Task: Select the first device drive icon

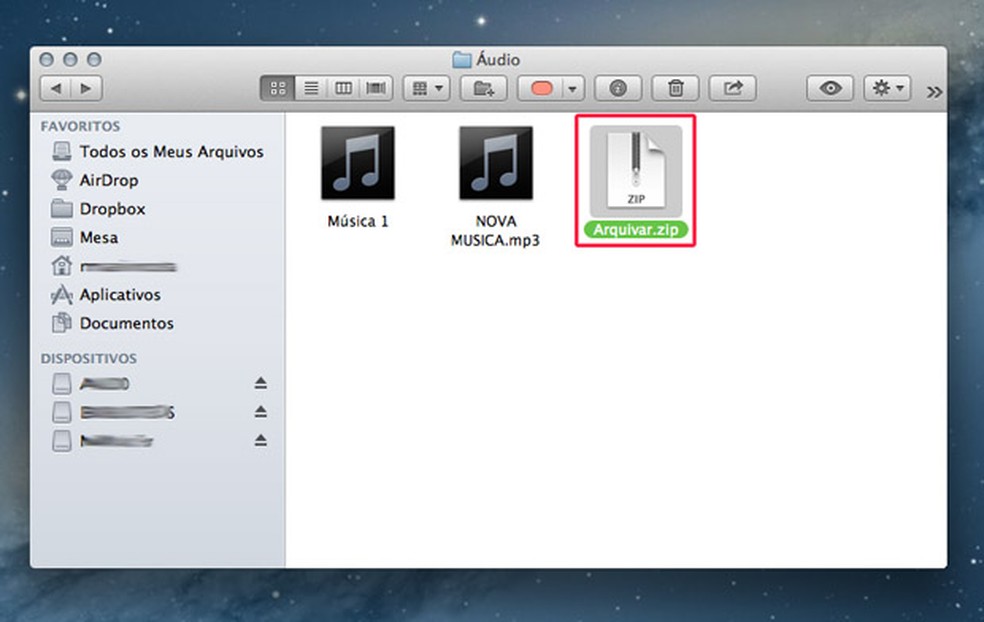Action: 62,383
